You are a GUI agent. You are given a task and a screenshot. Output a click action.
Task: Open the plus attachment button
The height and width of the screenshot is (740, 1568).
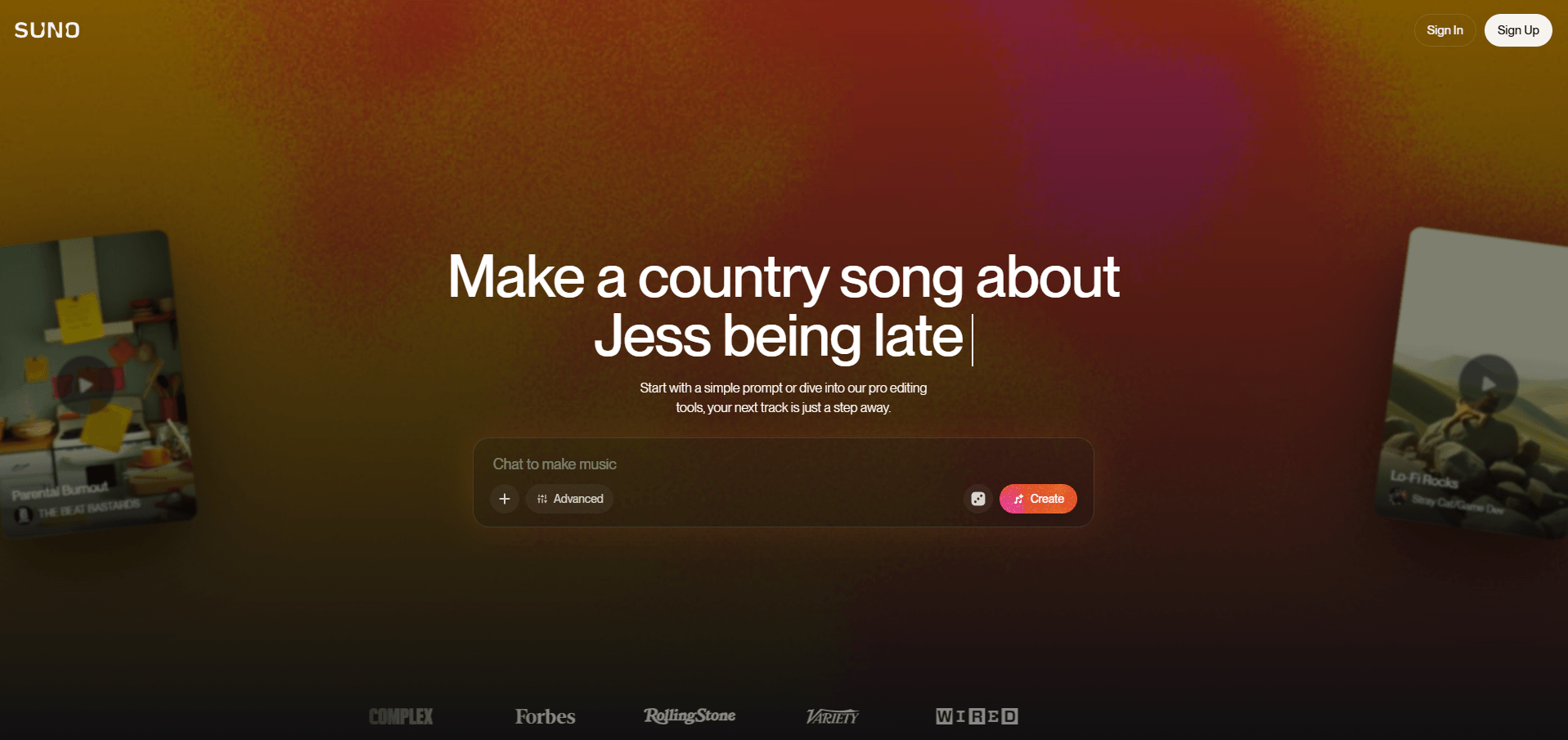[505, 499]
